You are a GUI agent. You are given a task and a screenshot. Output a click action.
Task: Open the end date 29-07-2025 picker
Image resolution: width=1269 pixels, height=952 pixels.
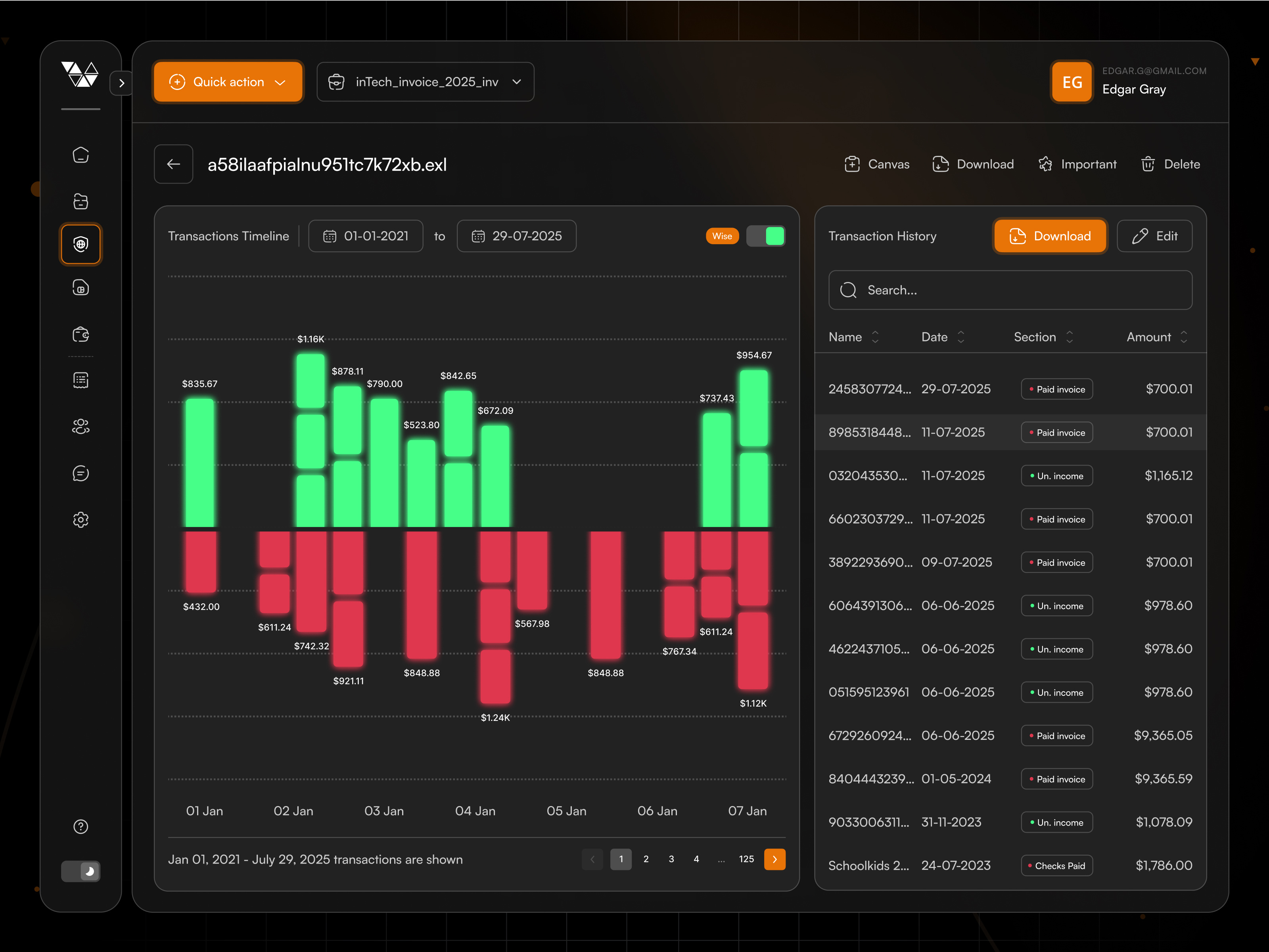(517, 236)
